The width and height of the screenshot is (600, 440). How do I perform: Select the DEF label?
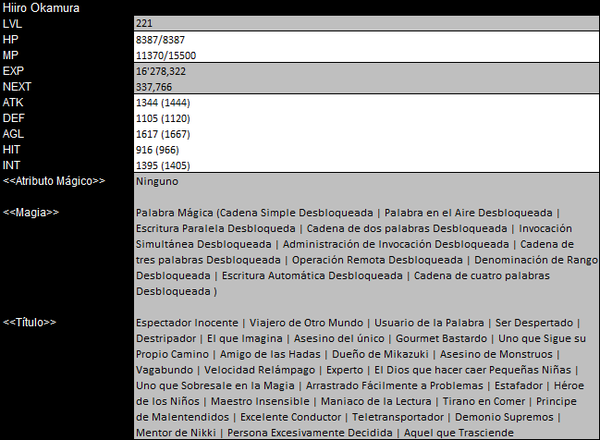[13, 118]
